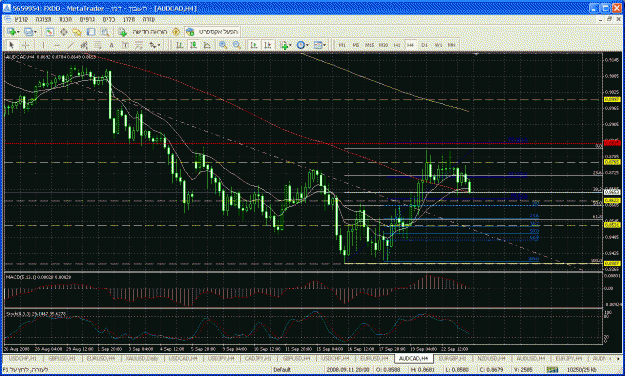Image resolution: width=625 pixels, height=376 pixels.
Task: Select the M1 timeframe button
Action: (342, 45)
